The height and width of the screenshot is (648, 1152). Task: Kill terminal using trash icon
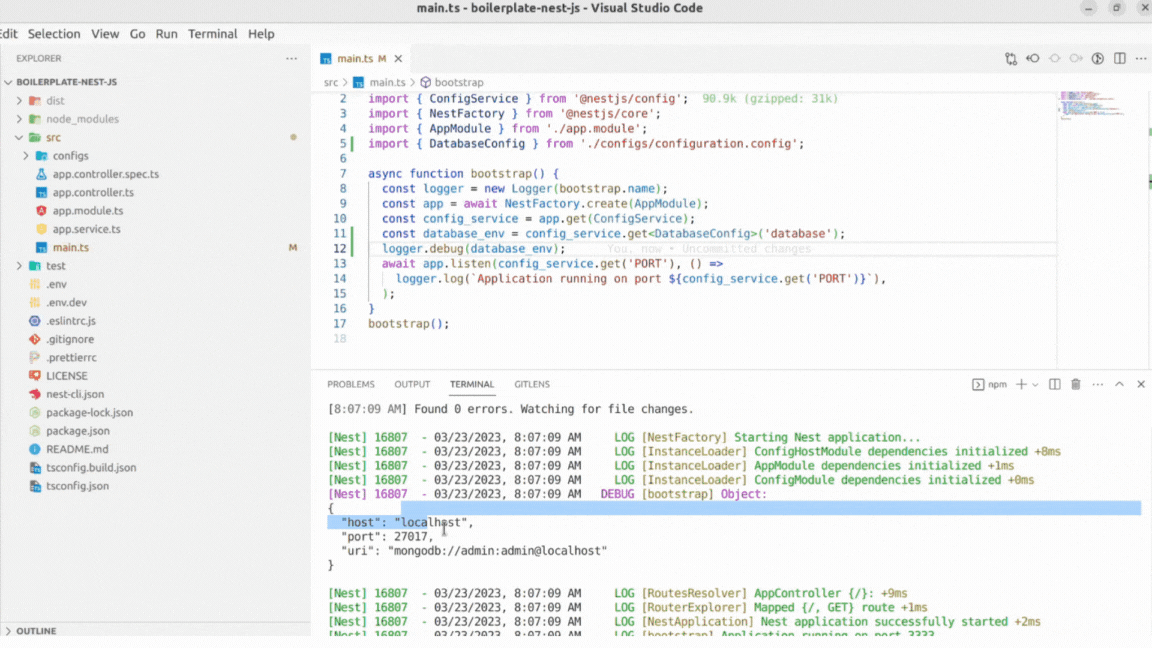[1076, 384]
